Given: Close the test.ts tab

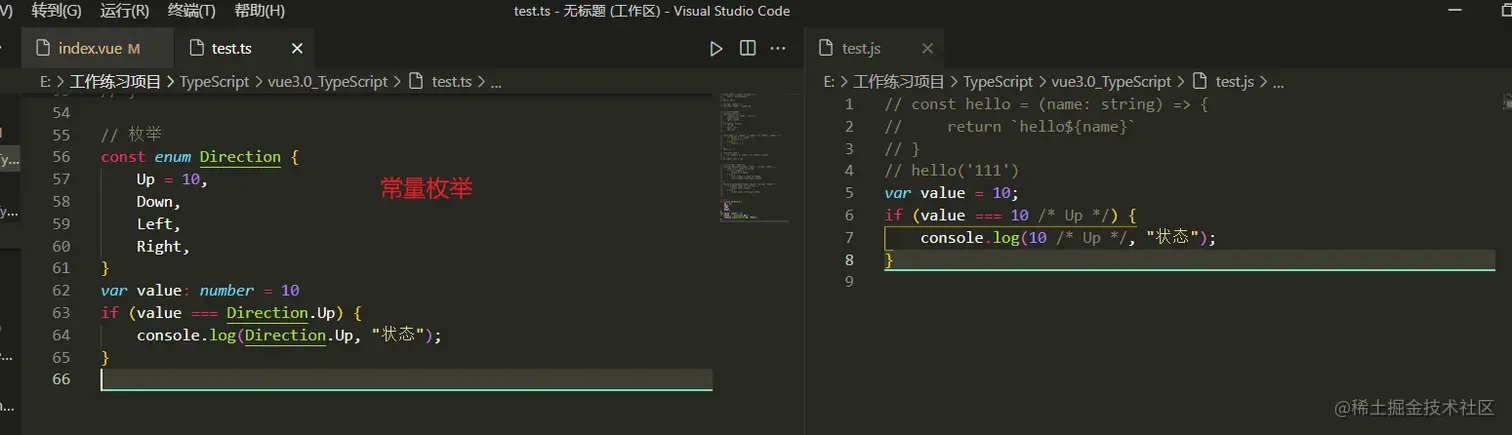Looking at the screenshot, I should [297, 48].
